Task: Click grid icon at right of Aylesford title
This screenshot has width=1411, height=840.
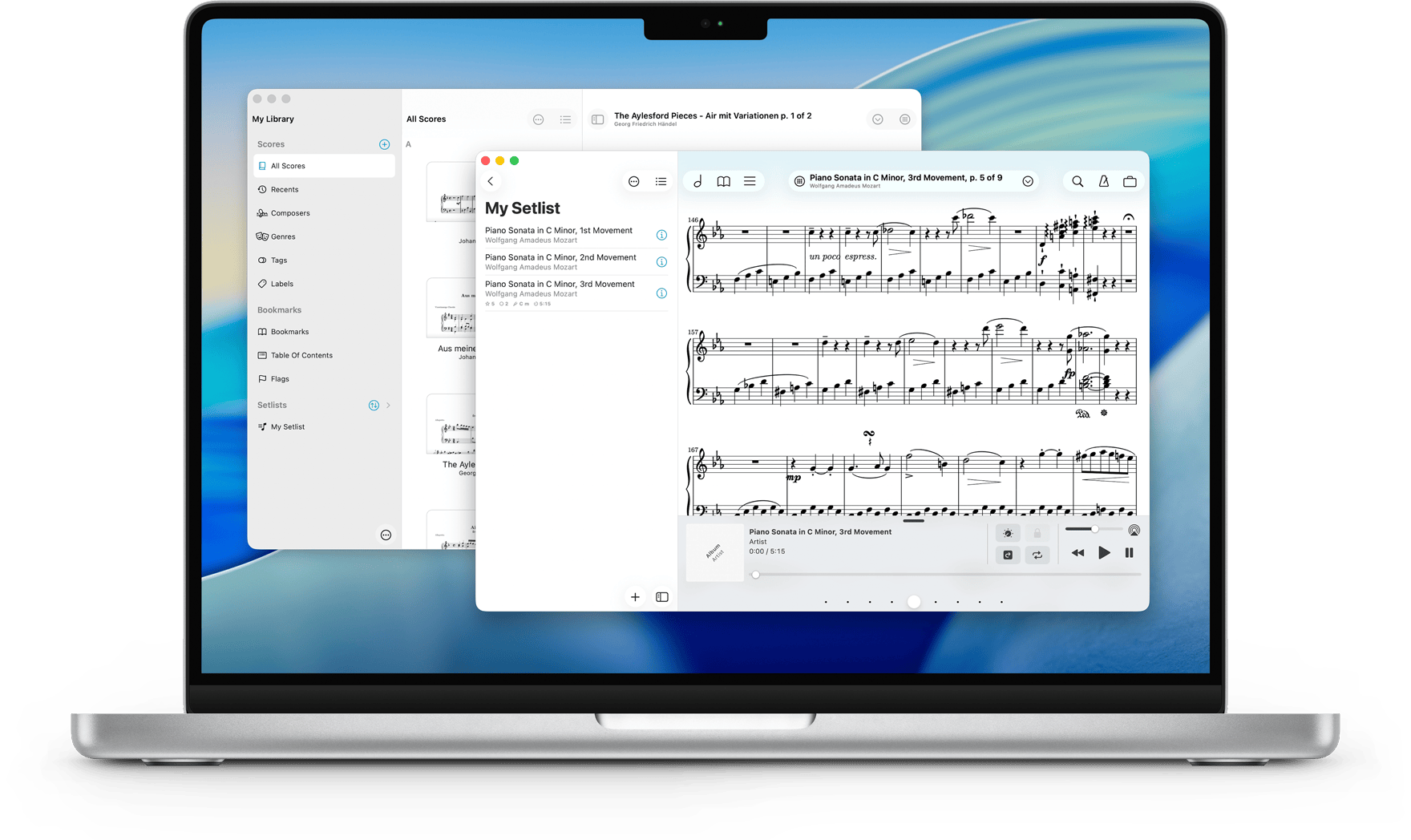Action: point(904,119)
